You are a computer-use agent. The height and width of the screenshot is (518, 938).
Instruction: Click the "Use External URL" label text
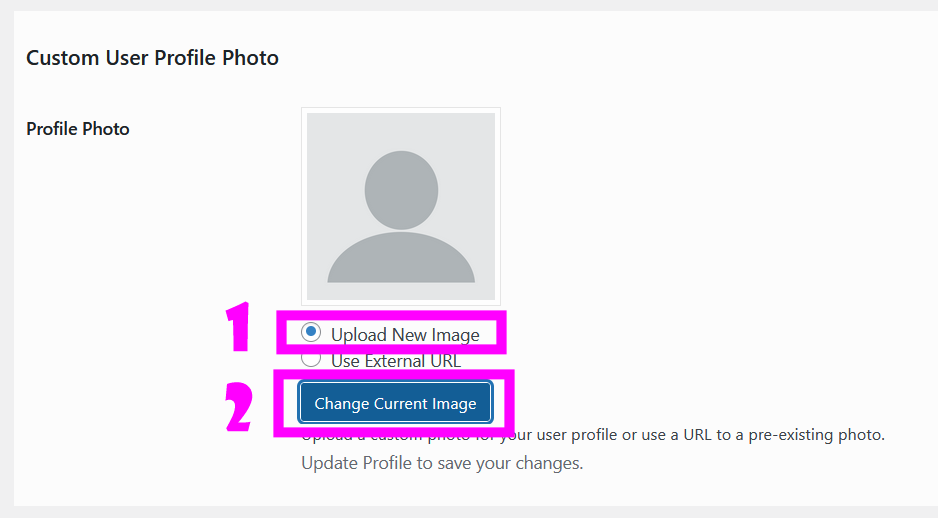396,361
